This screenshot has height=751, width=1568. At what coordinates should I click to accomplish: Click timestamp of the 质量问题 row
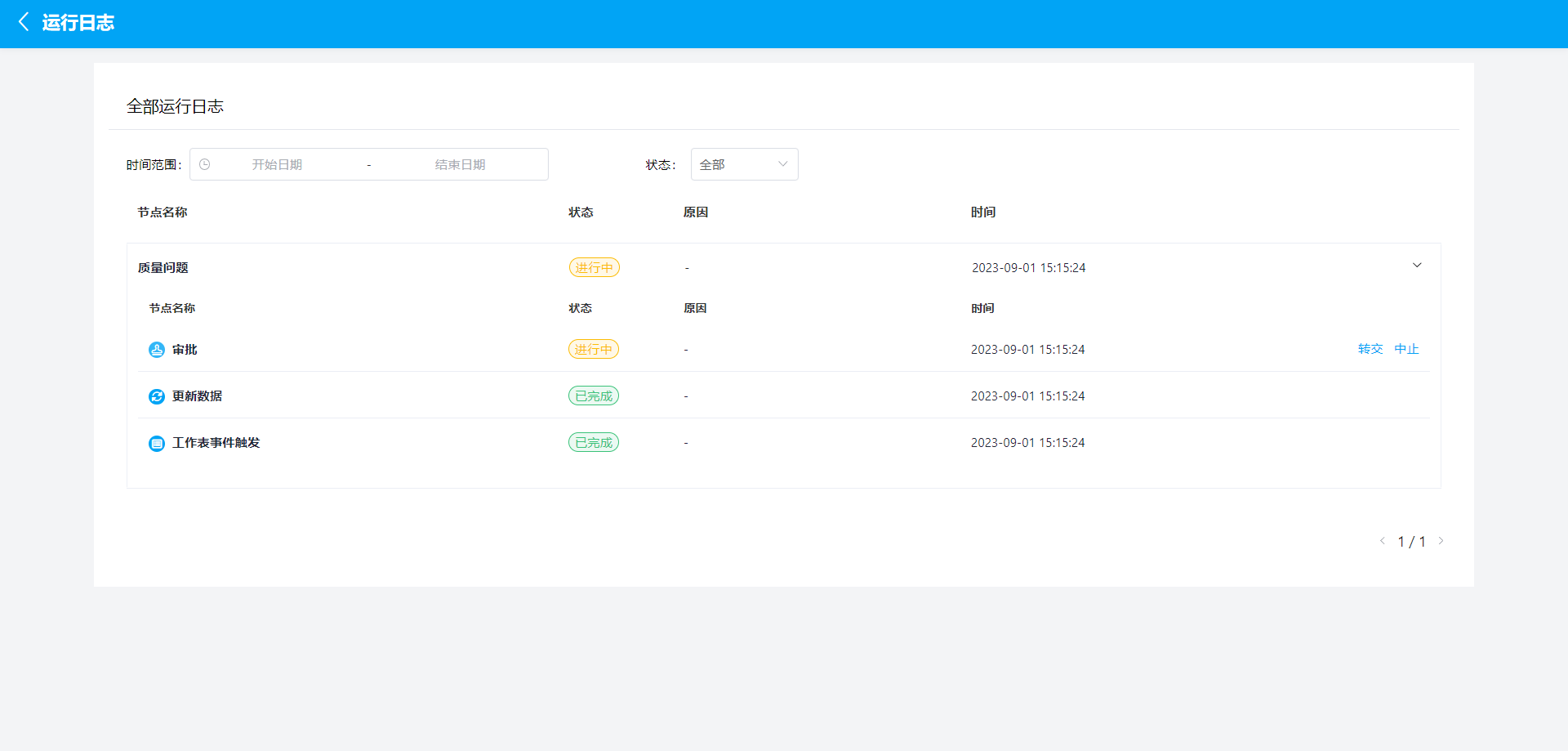1029,267
